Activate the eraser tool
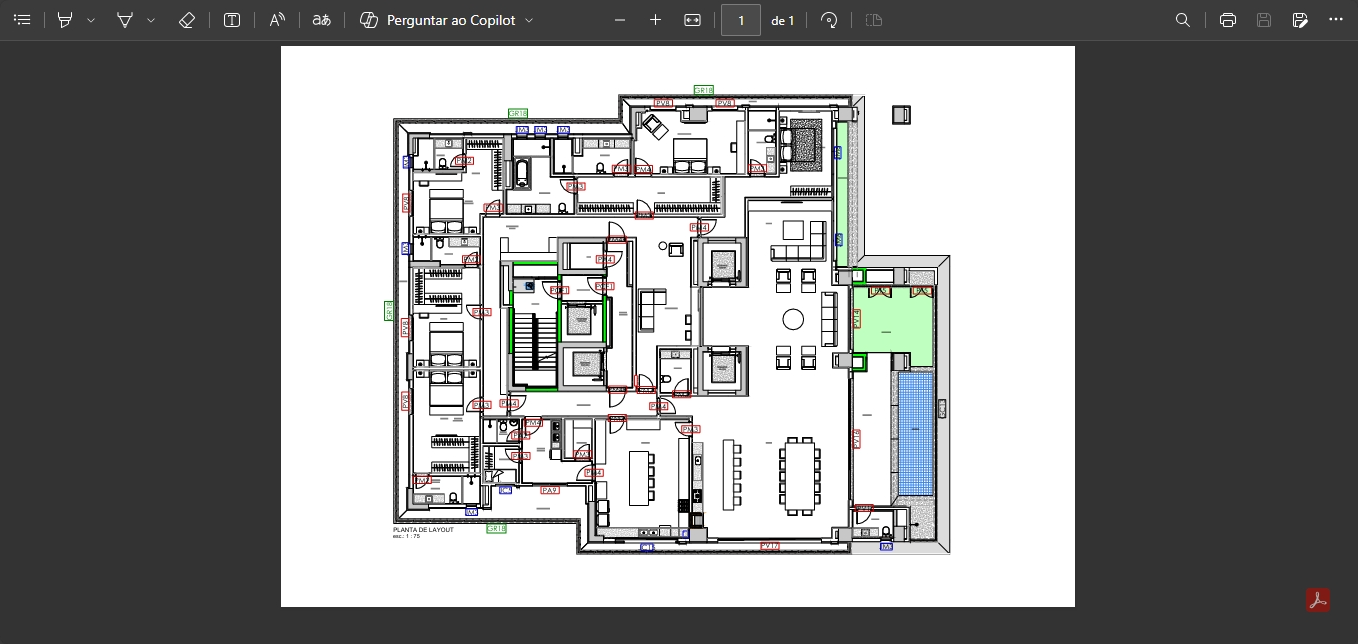Screen dimensions: 1358x644 point(186,20)
